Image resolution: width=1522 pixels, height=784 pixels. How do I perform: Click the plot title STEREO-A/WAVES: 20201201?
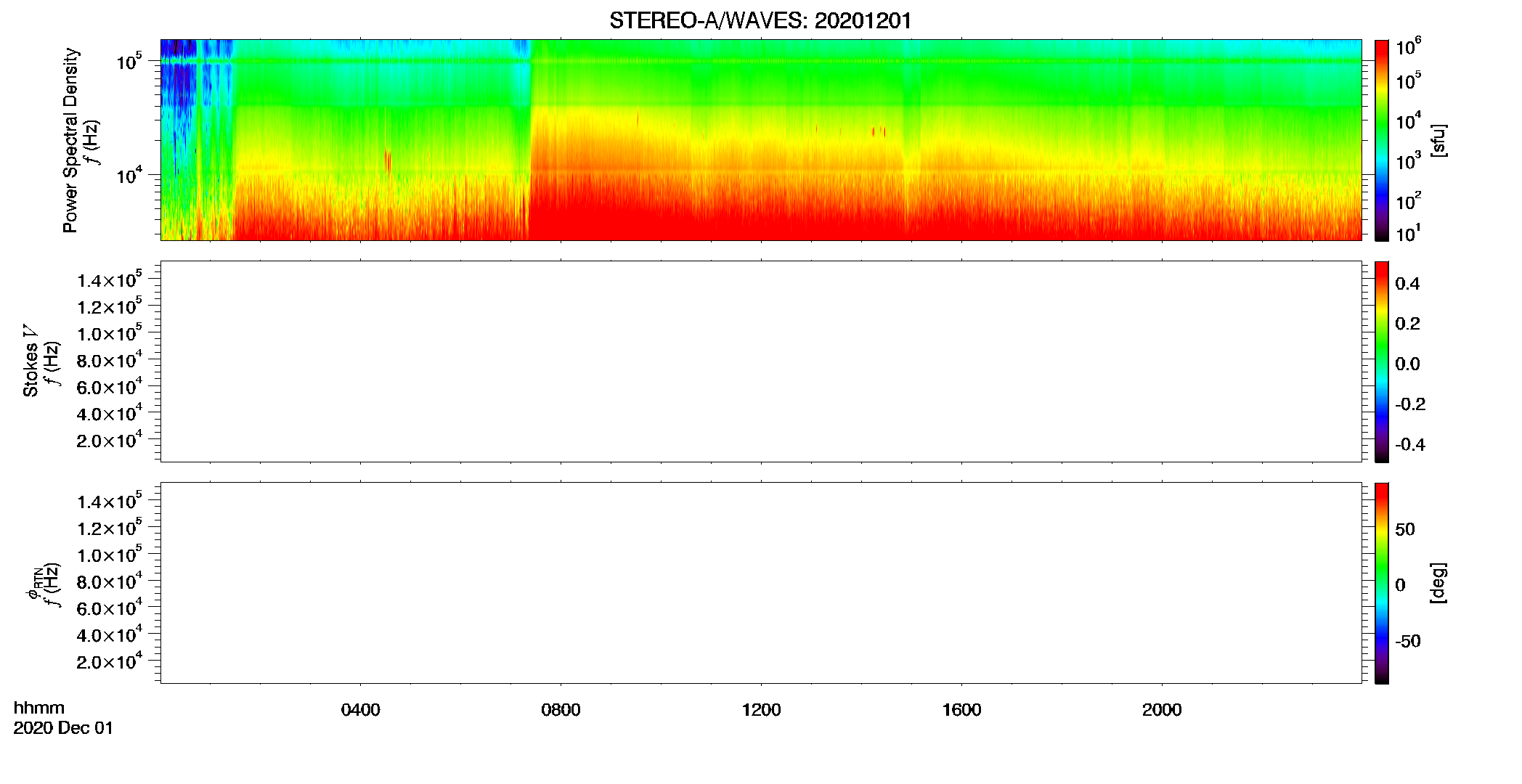point(760,20)
